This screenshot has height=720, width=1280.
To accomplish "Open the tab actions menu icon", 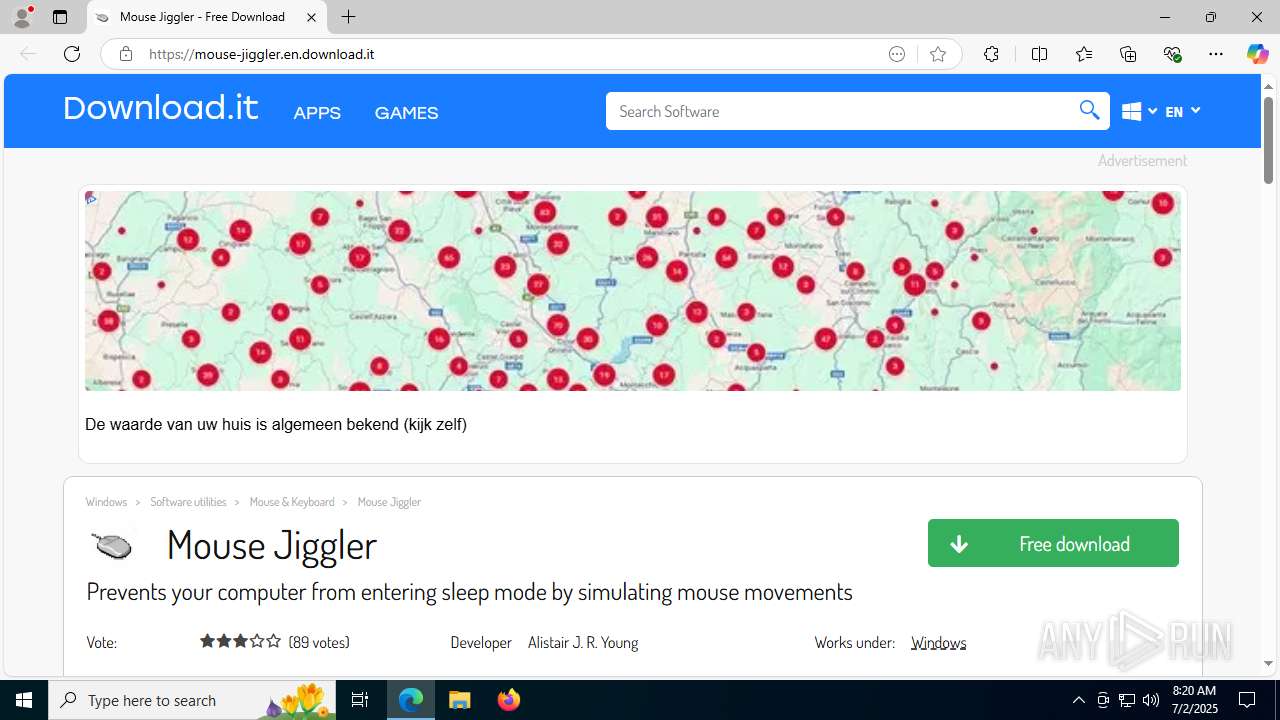I will coord(60,17).
